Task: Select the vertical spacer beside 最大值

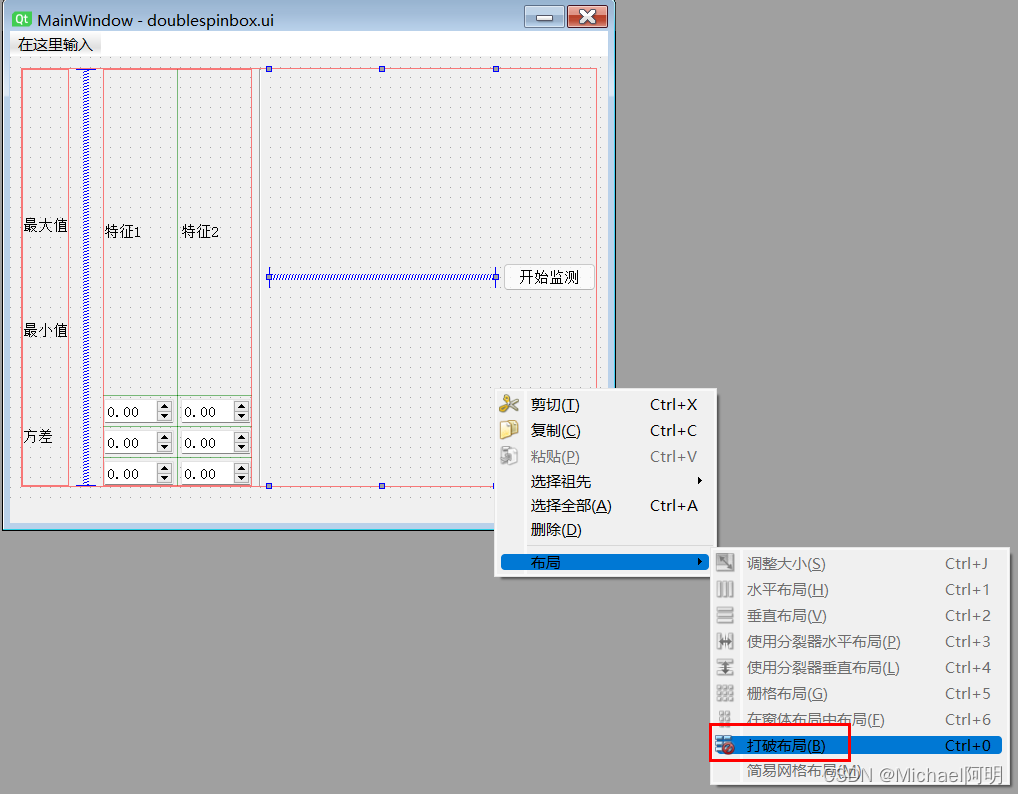Action: [x=86, y=277]
